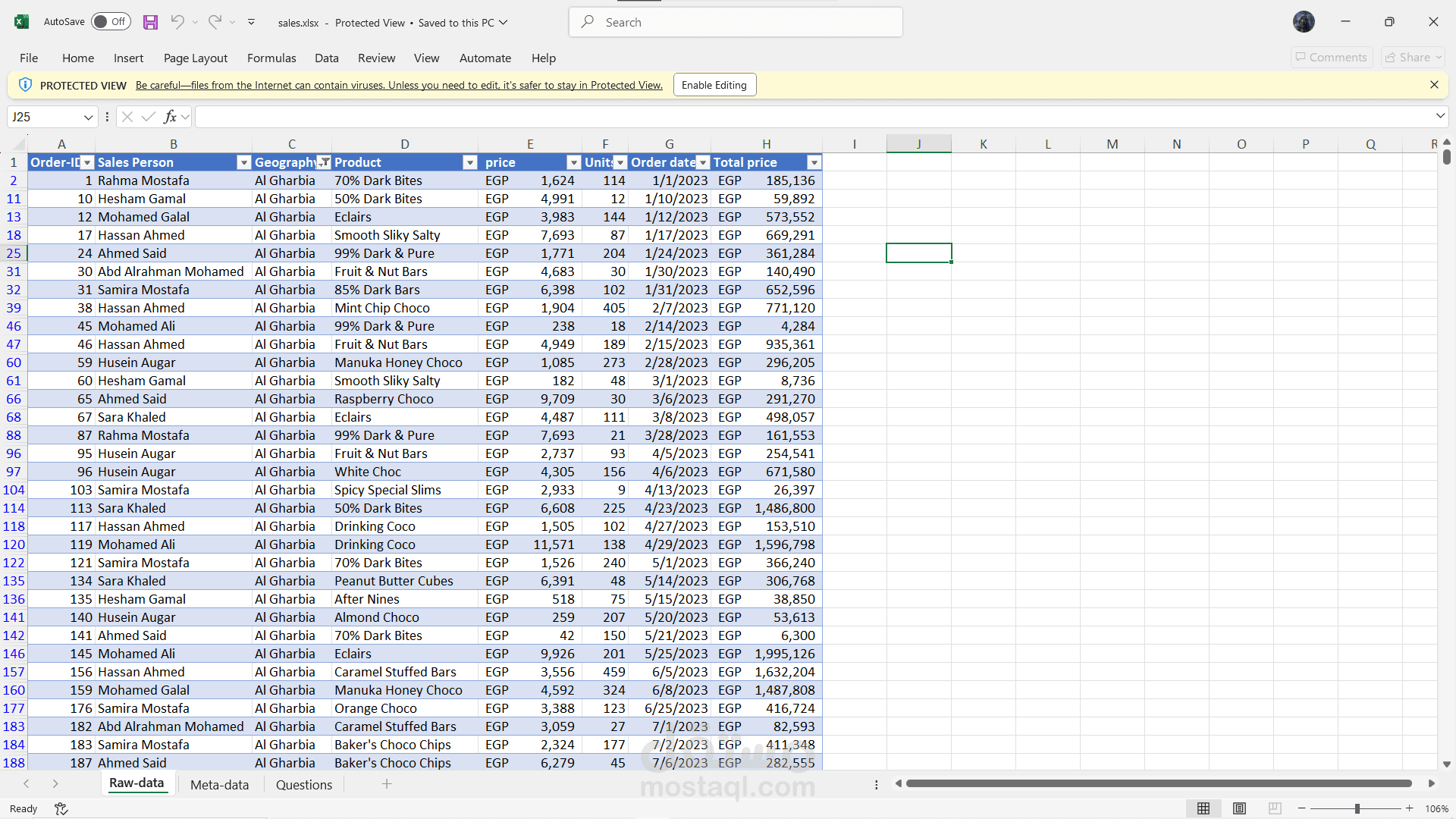This screenshot has width=1456, height=819.
Task: Open the Order date filter dropdown
Action: click(701, 162)
